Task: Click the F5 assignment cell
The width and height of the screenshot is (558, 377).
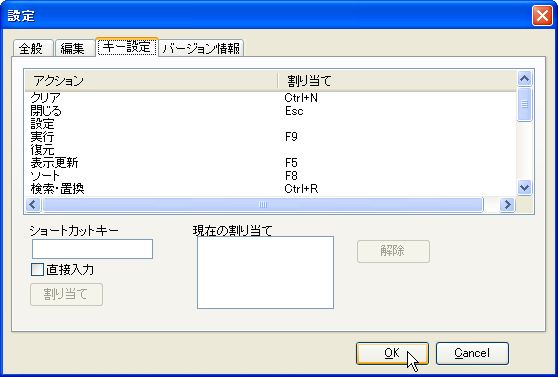Action: (x=291, y=163)
